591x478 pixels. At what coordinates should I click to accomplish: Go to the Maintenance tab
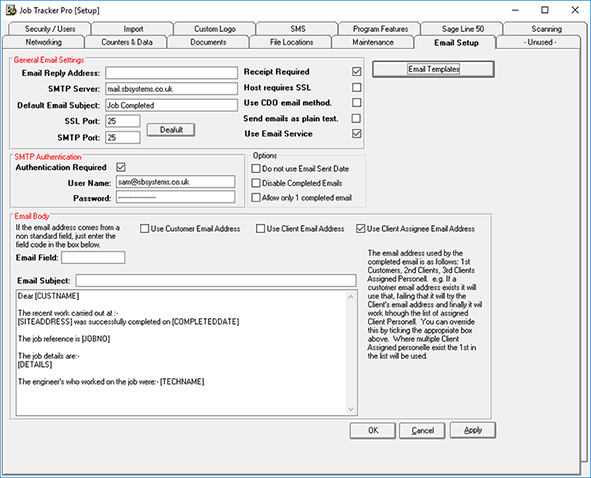pyautogui.click(x=373, y=42)
